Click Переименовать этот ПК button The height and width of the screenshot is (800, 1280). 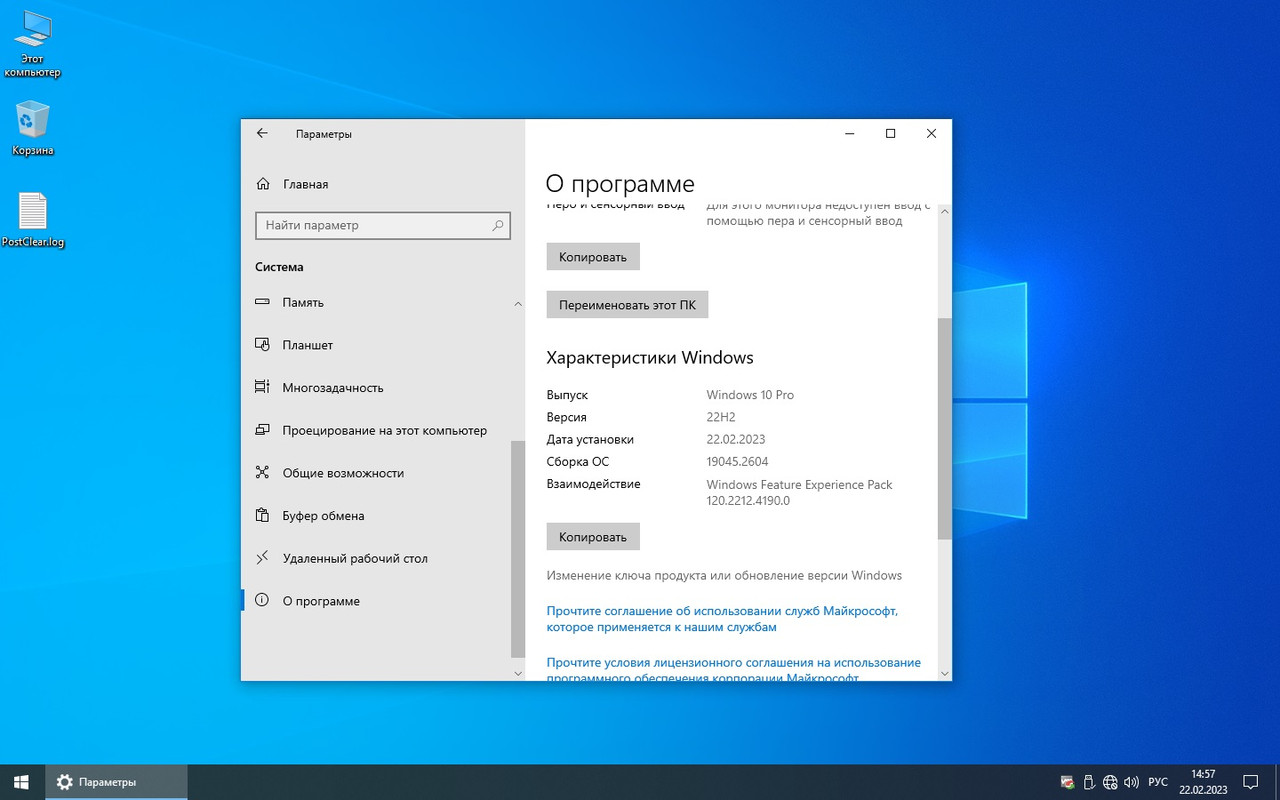coord(627,305)
